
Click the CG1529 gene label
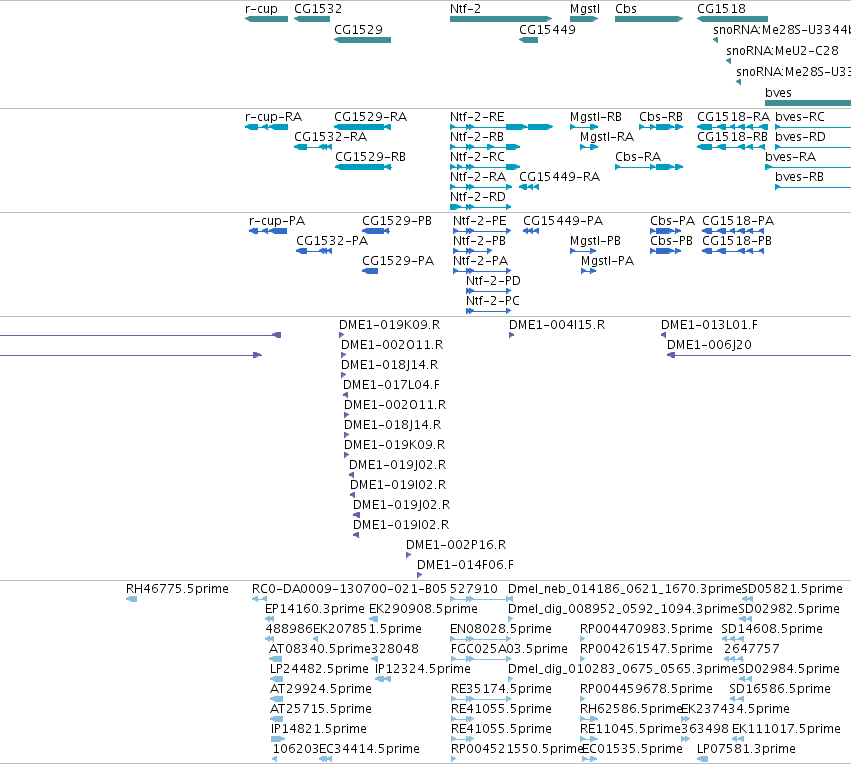[x=358, y=29]
